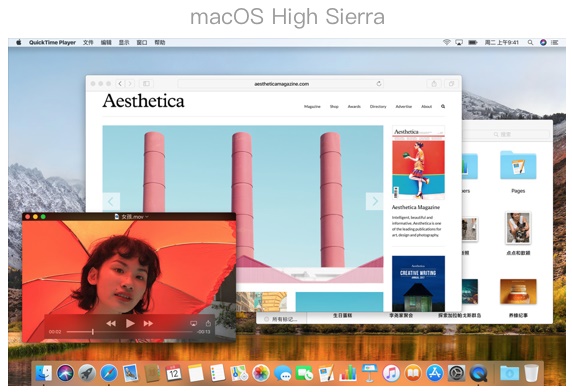Show next carousel slide arrow
Viewport: 572px width, 392px height.
[x=375, y=201]
